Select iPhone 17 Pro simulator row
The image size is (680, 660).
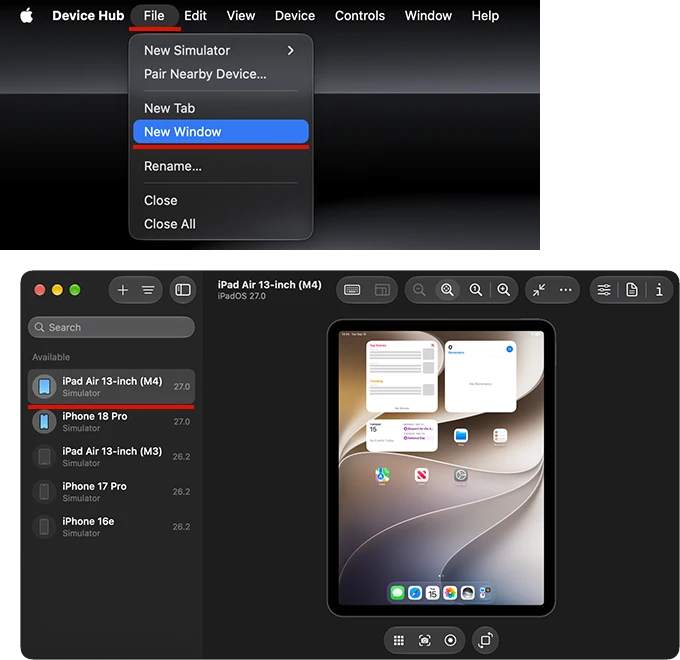tap(111, 492)
